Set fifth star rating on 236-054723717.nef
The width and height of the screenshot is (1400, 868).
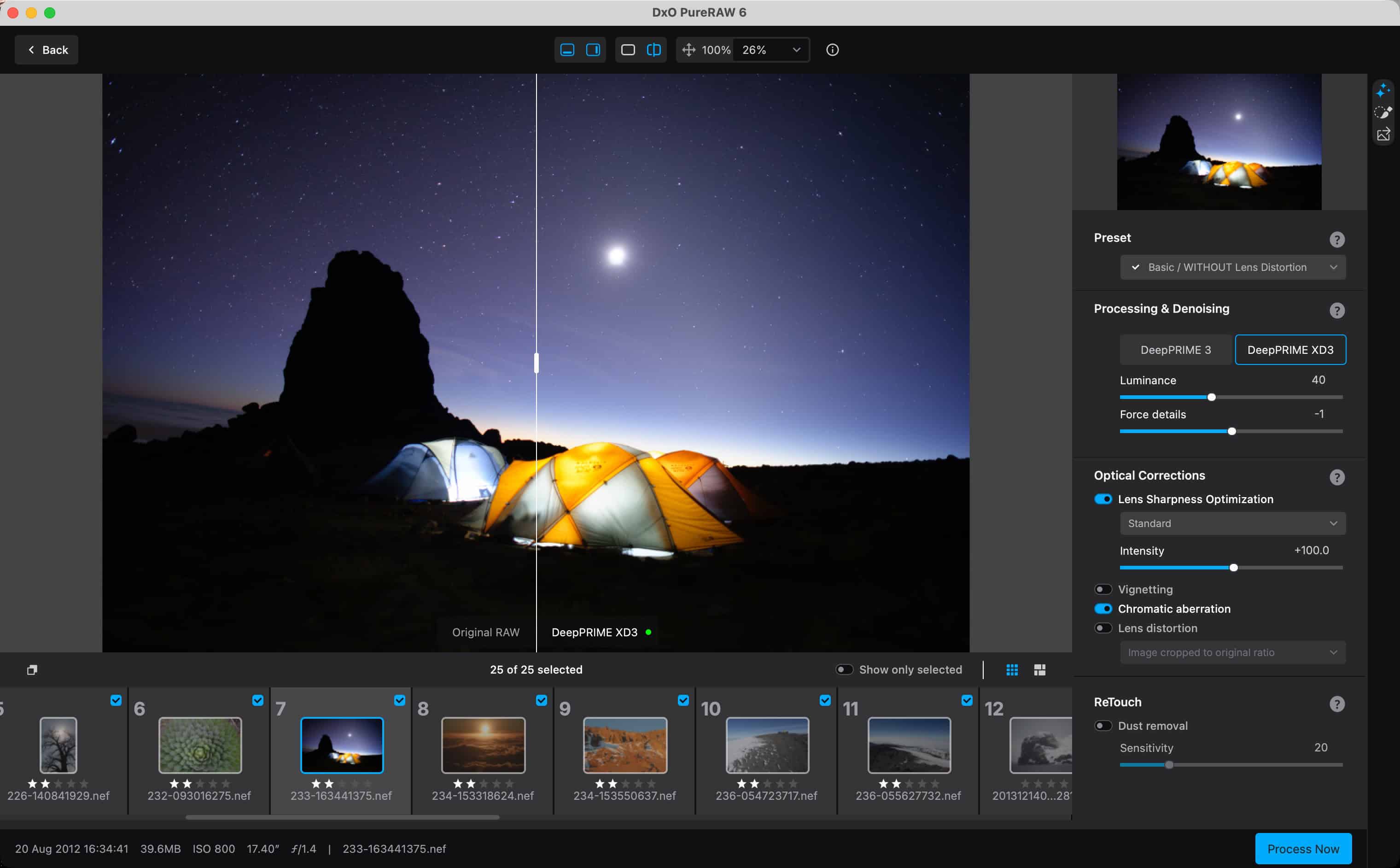[793, 783]
